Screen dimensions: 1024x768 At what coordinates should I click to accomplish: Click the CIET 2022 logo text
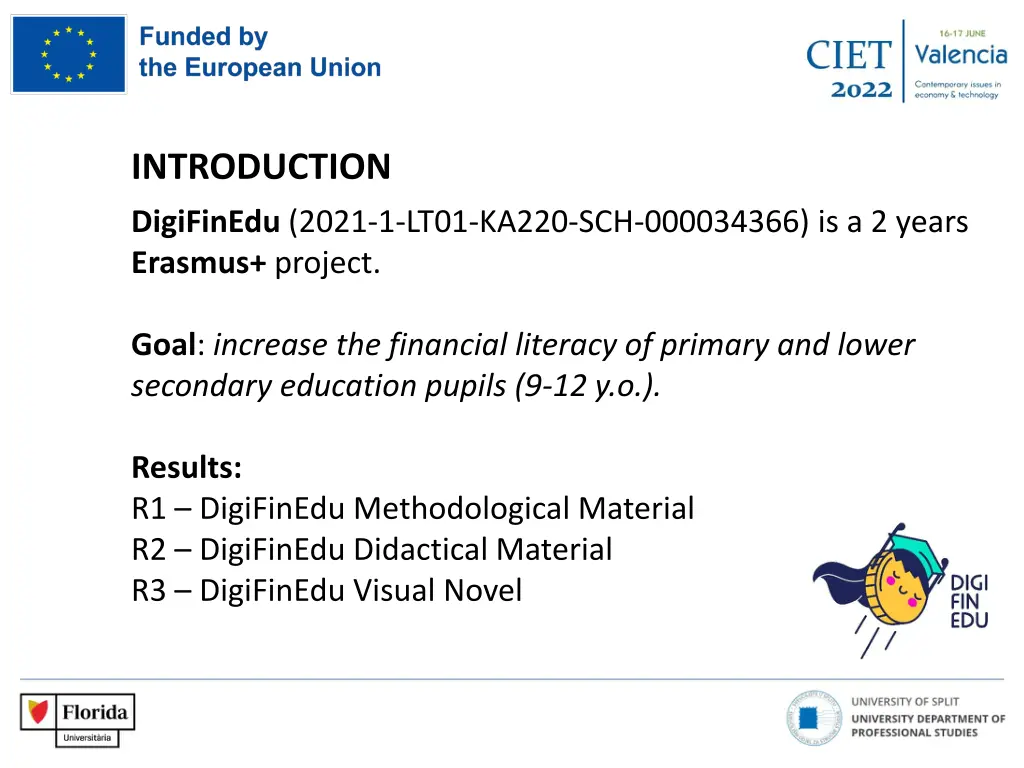click(x=848, y=68)
